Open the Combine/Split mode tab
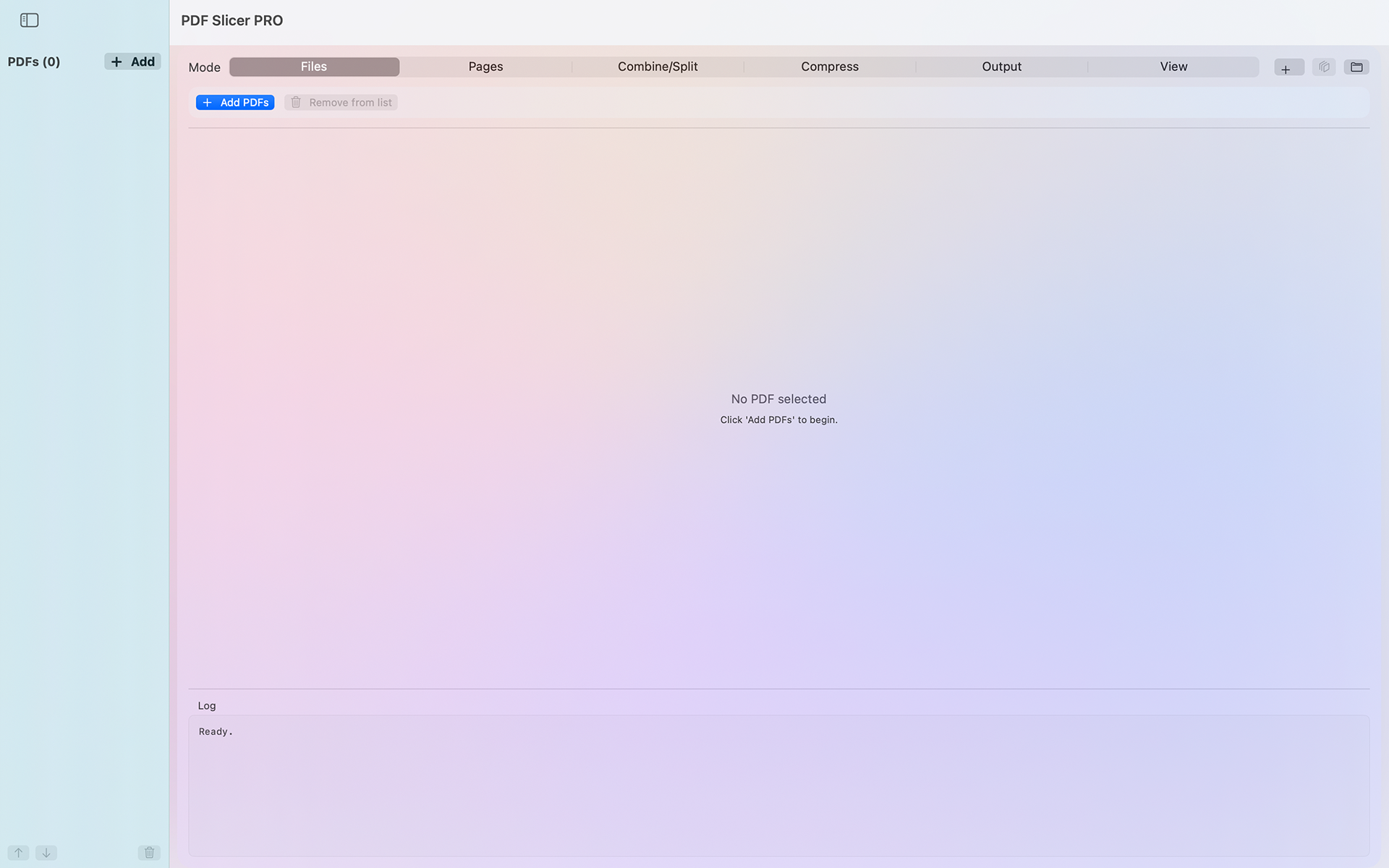The height and width of the screenshot is (868, 1389). tap(658, 67)
